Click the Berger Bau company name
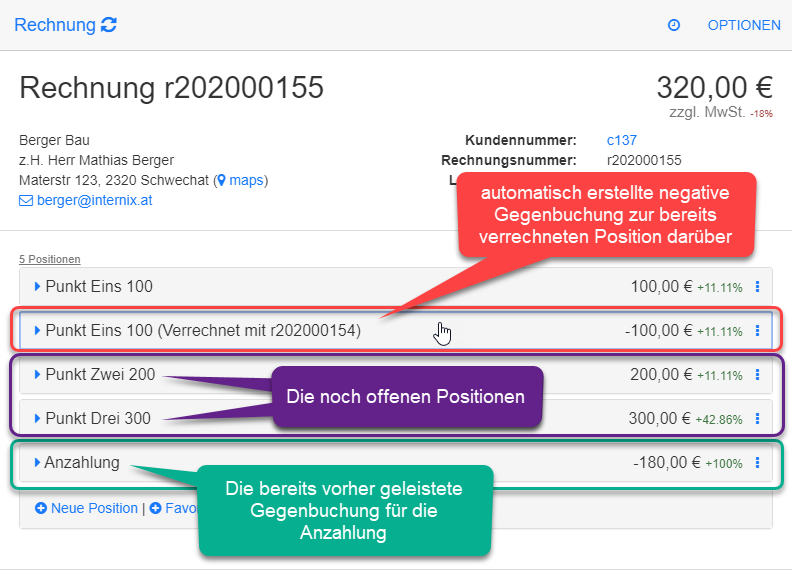The height and width of the screenshot is (570, 792). click(55, 140)
